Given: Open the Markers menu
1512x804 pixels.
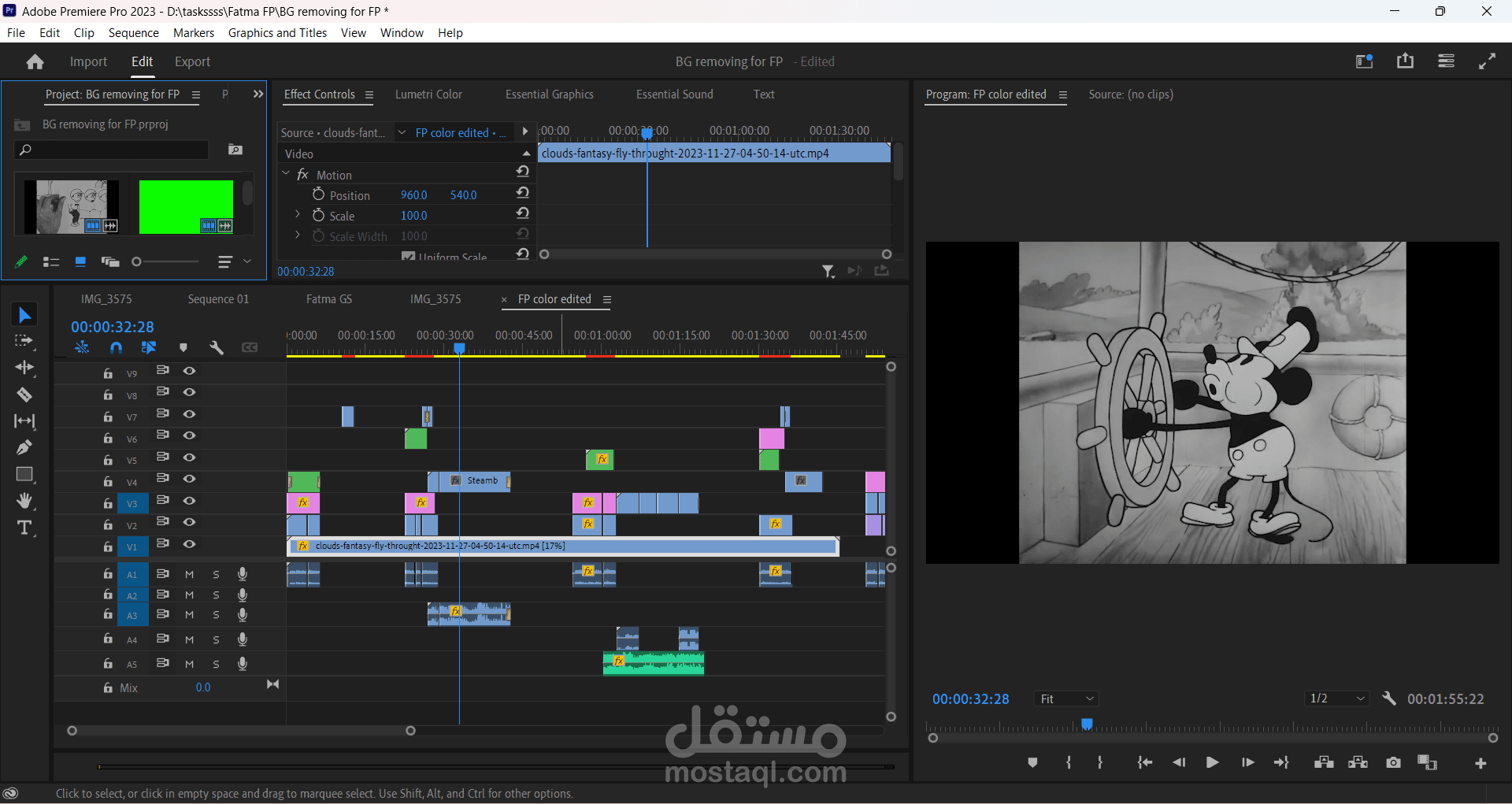Looking at the screenshot, I should [x=194, y=33].
